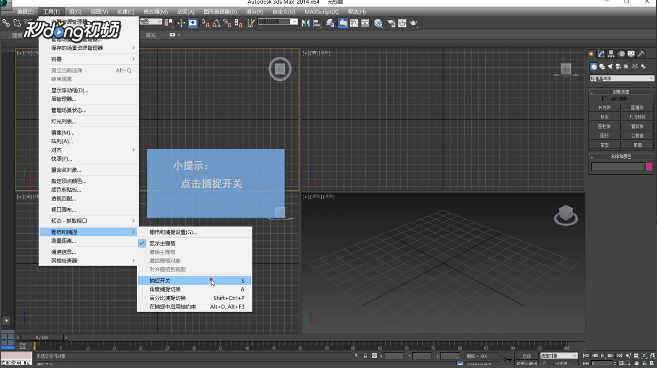Choose Enable Axis Constraints in Snaps entry
This screenshot has width=657, height=368.
[194, 307]
